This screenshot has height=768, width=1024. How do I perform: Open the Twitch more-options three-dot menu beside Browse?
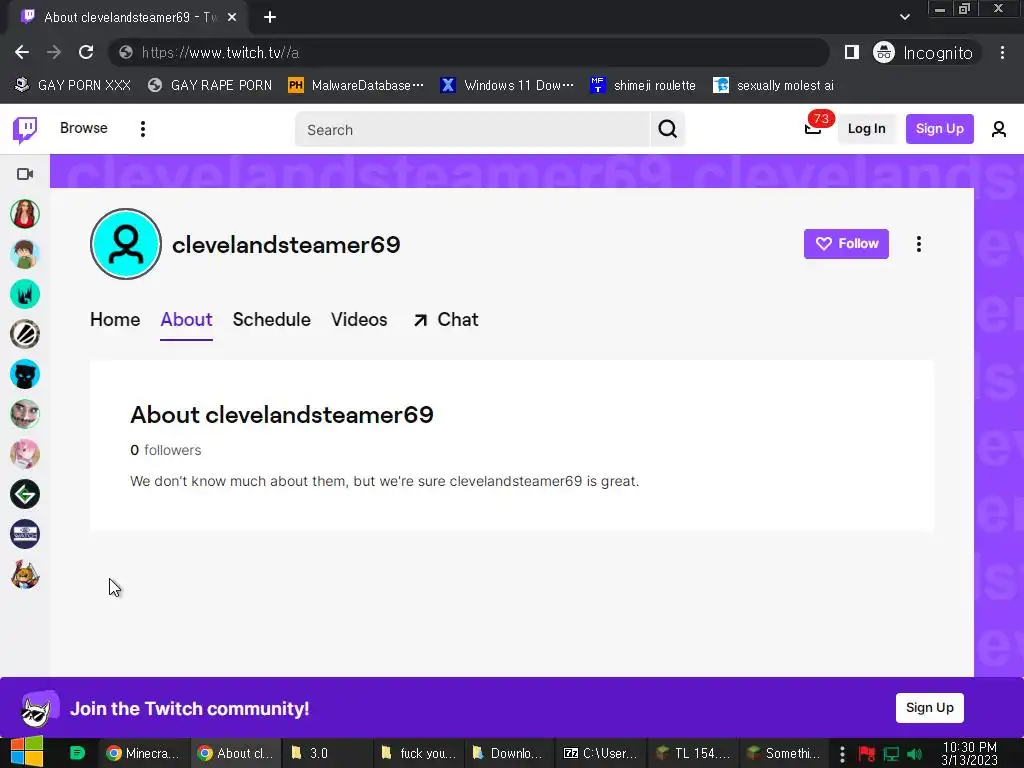click(x=142, y=129)
